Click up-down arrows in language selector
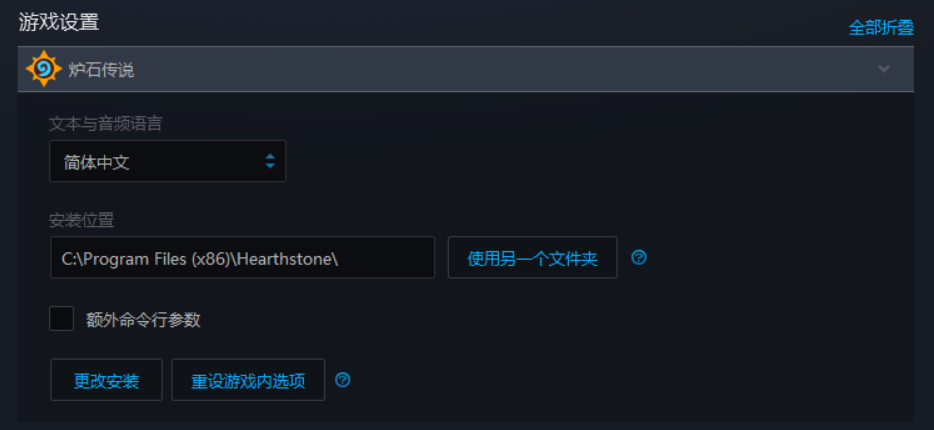This screenshot has width=934, height=430. point(270,161)
